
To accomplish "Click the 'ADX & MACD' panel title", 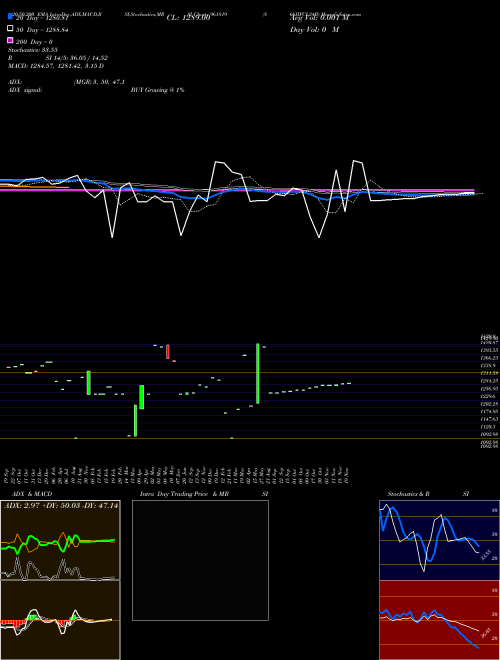I will point(32,494).
